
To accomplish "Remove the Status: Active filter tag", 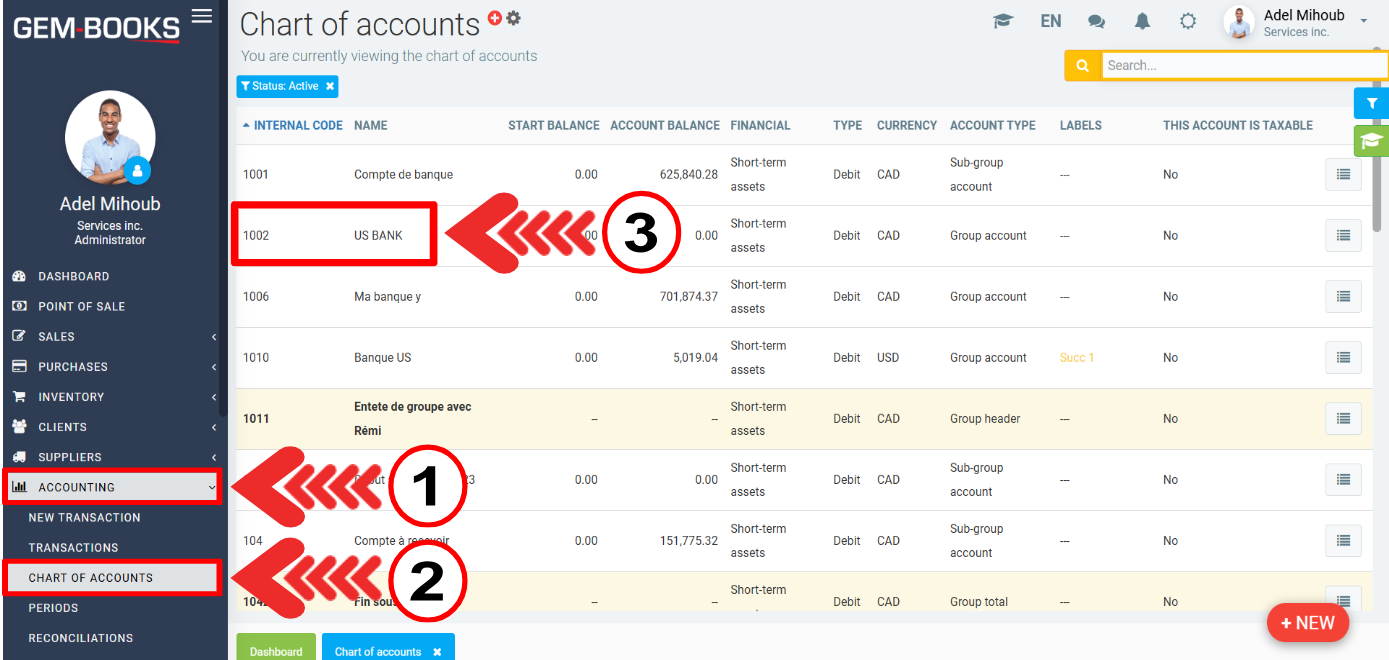I will click(330, 87).
